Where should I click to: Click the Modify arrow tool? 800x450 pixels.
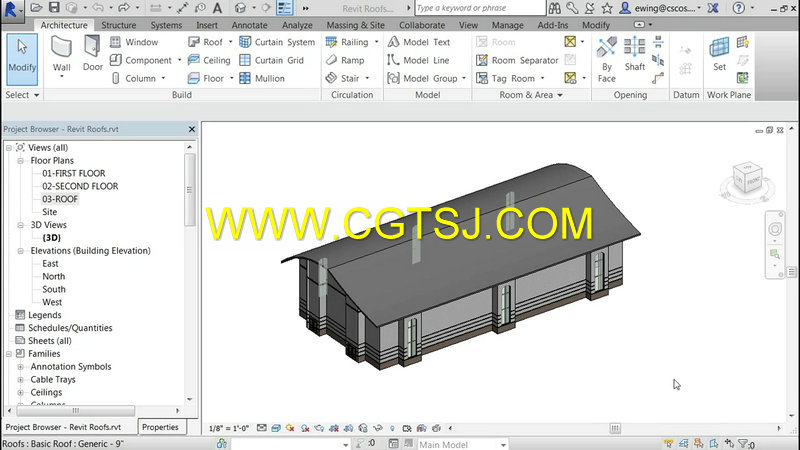[x=22, y=59]
